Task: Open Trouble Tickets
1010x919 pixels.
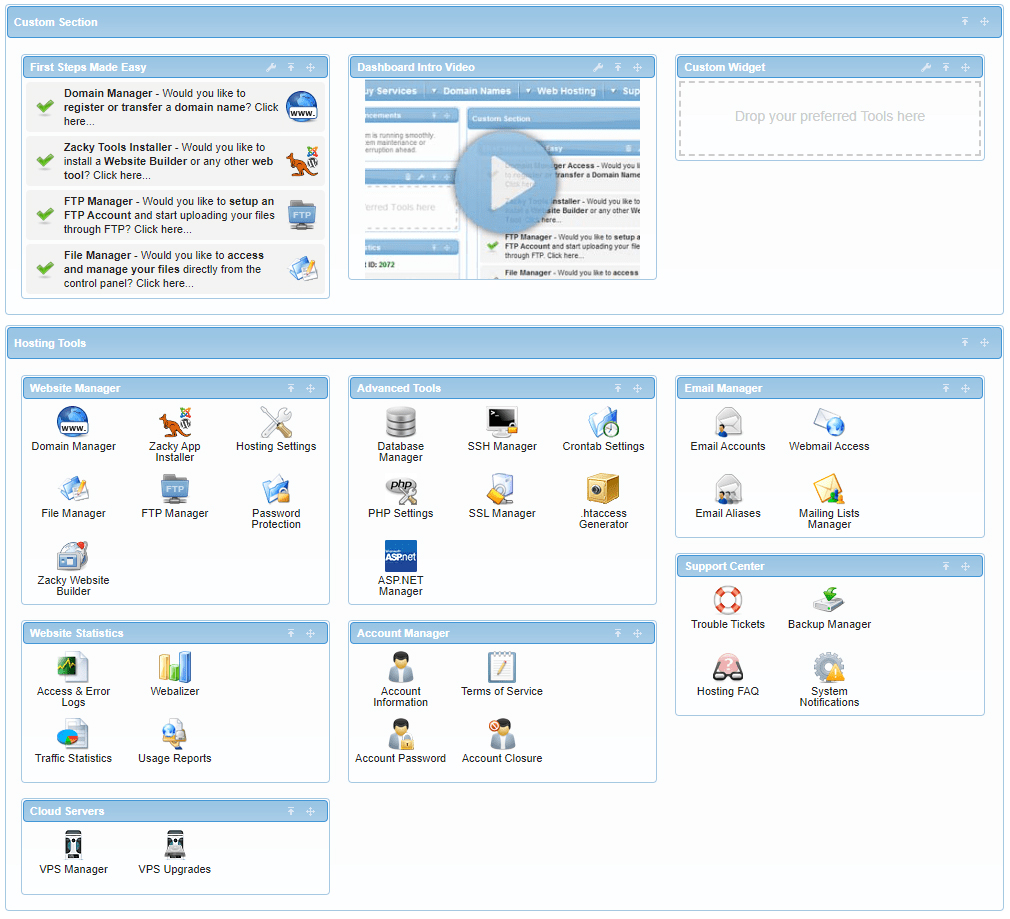Action: 728,600
